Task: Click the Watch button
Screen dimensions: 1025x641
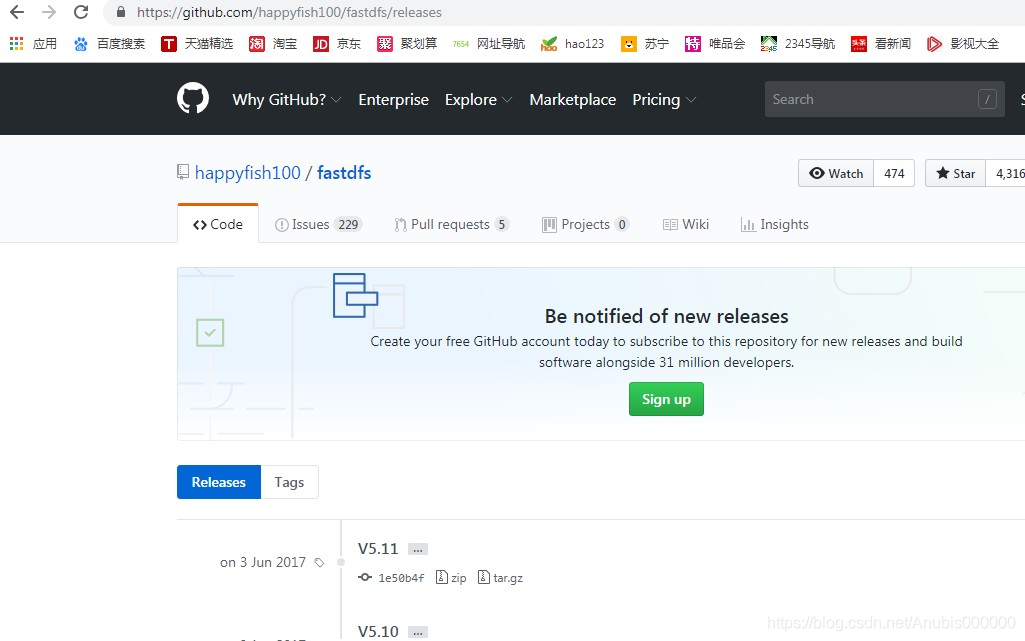Action: point(836,173)
